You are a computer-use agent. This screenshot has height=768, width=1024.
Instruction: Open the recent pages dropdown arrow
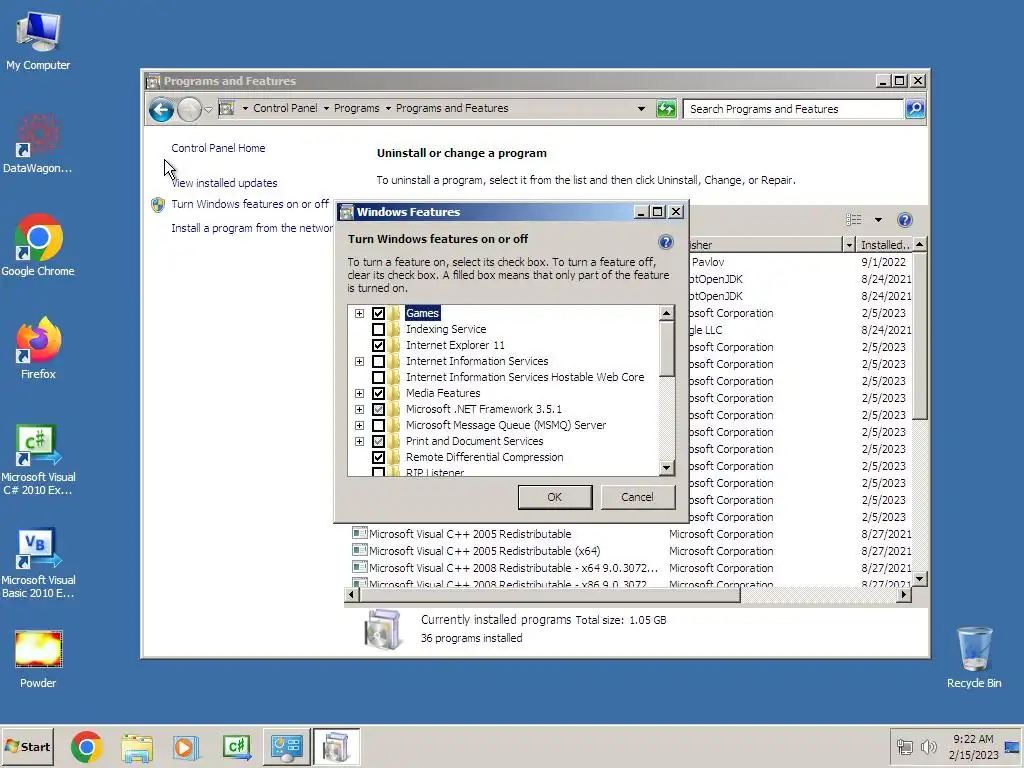pos(208,109)
